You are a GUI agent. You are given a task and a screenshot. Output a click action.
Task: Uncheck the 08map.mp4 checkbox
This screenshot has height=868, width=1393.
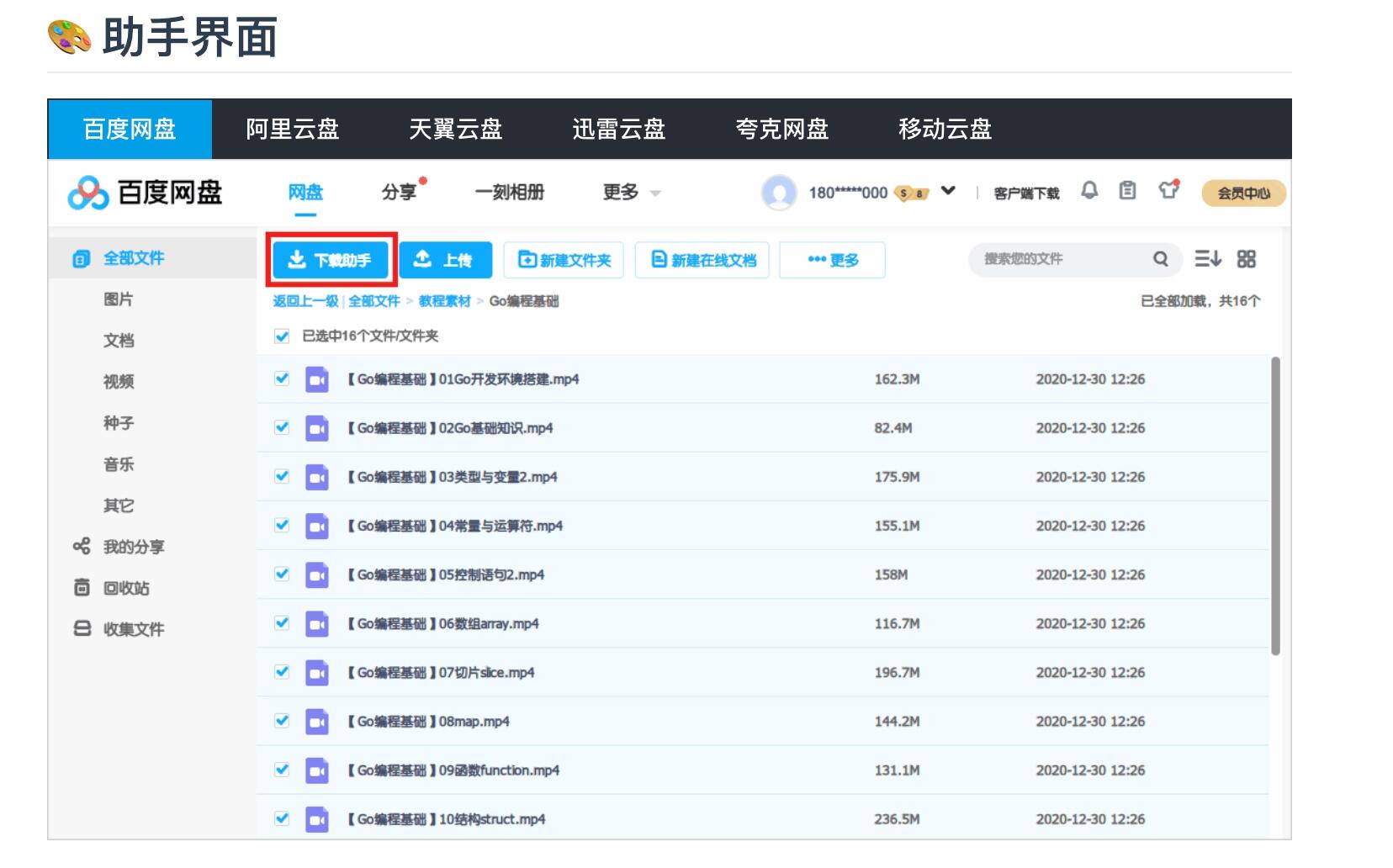click(282, 720)
